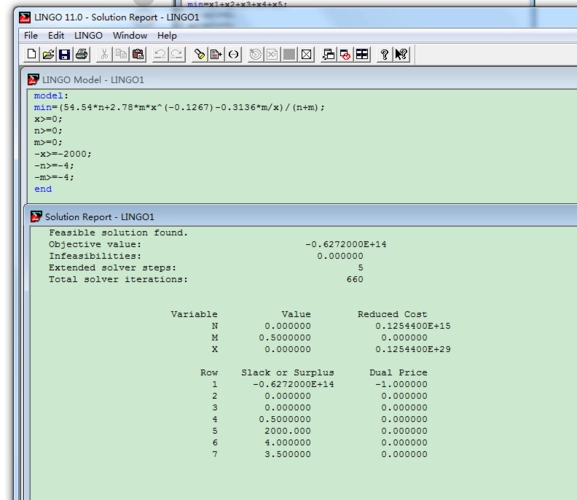
Task: Click the 'x>=0;' constraint line
Action: (48, 119)
